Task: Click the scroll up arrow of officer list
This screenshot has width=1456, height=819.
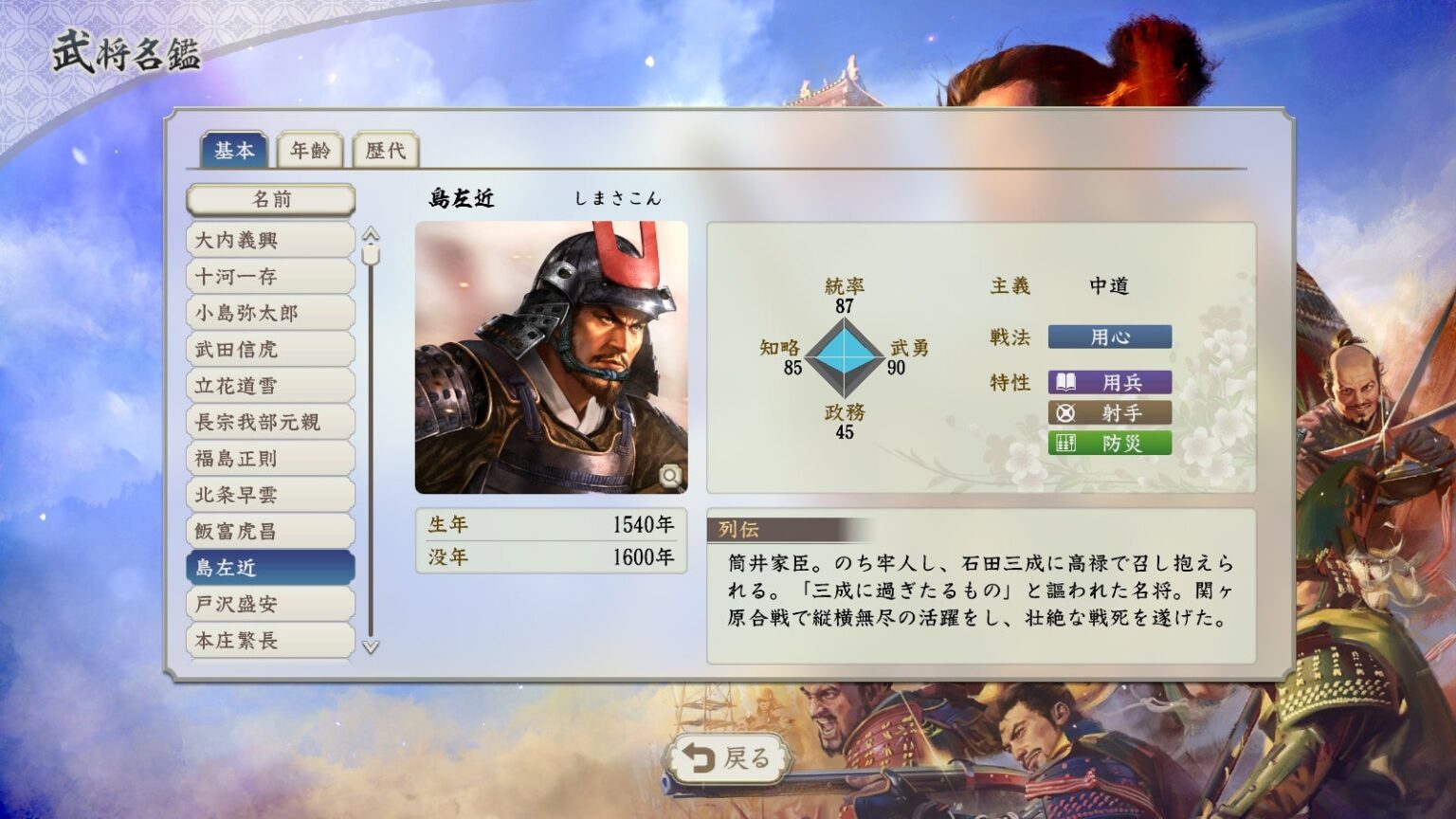Action: 371,233
